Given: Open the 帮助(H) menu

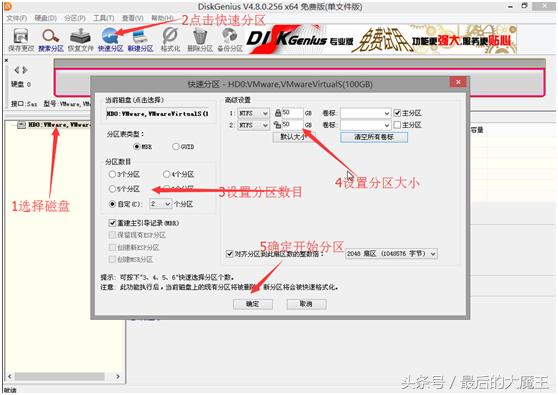Looking at the screenshot, I should point(162,18).
